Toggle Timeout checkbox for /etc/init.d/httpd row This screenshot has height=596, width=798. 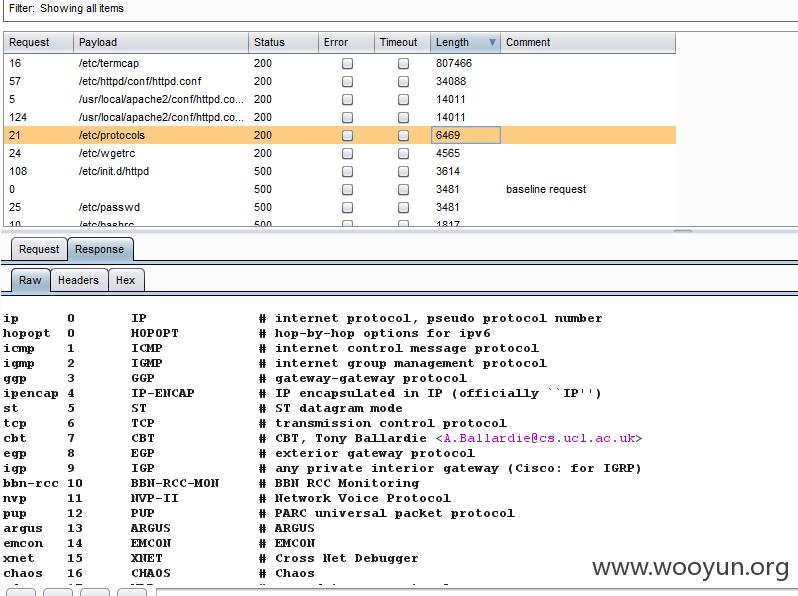tap(403, 172)
